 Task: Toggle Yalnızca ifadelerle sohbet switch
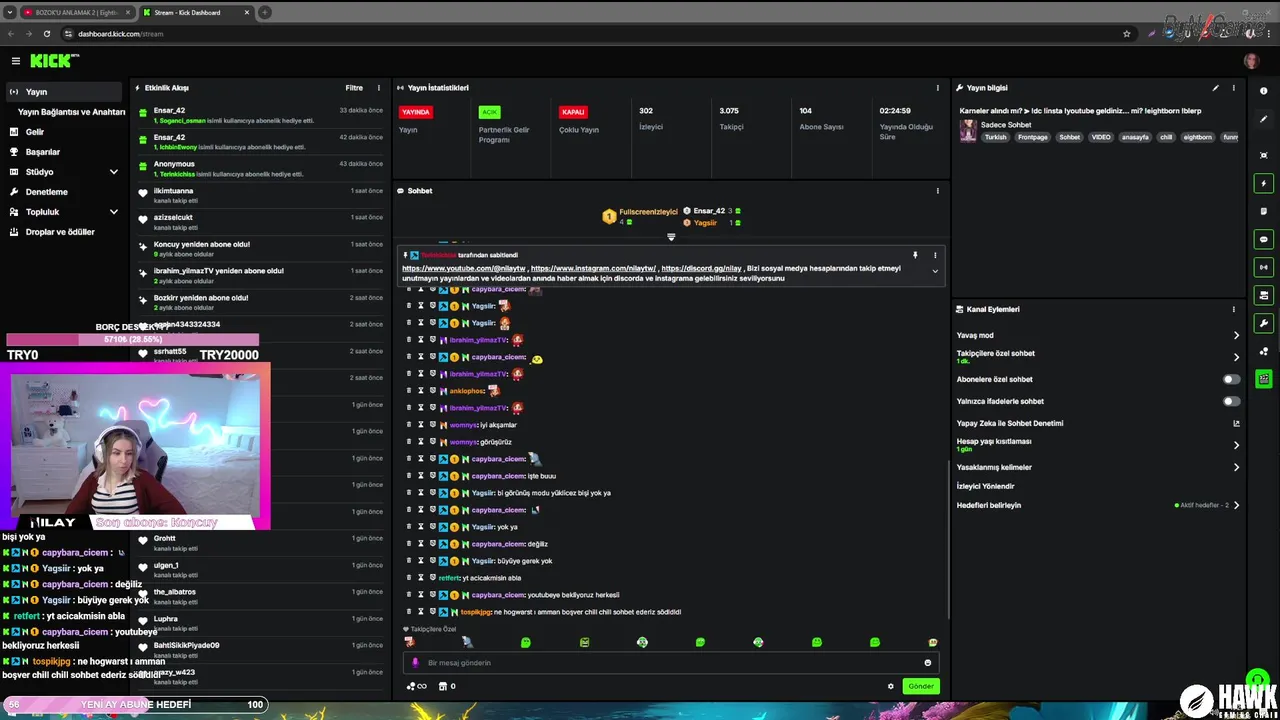point(1232,401)
